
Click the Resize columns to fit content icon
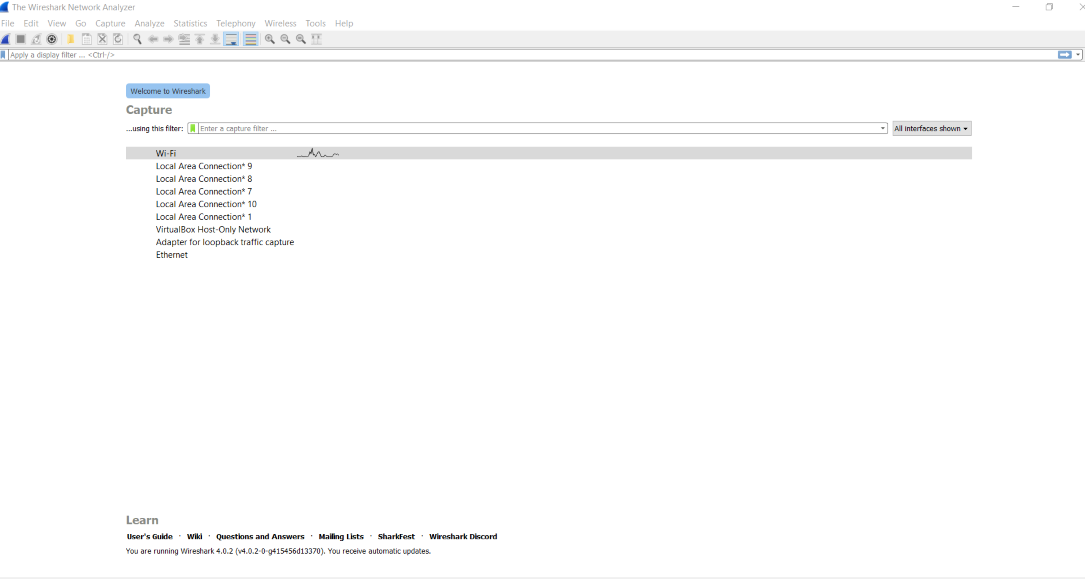(x=316, y=39)
